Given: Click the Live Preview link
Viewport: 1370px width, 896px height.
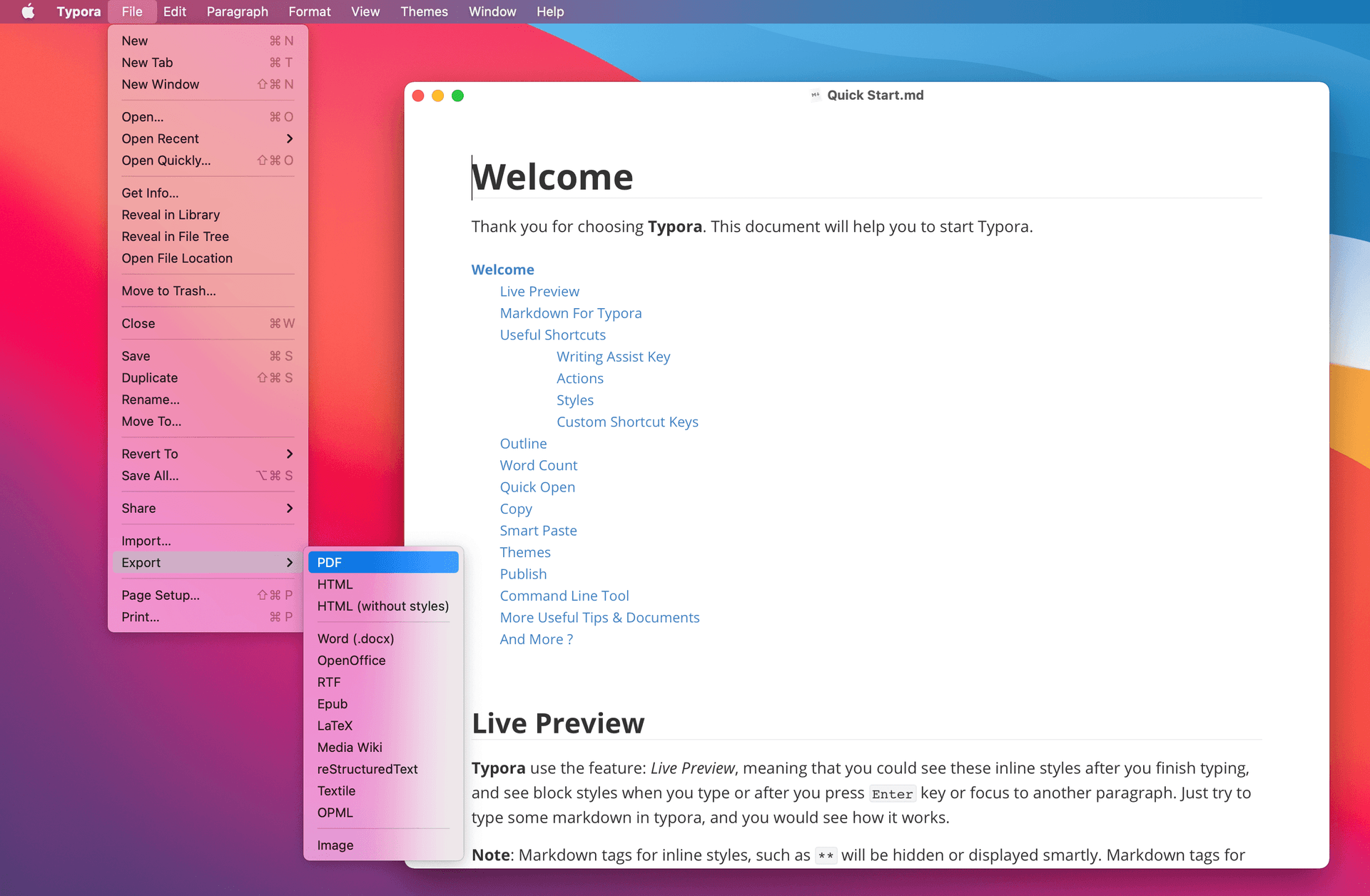Looking at the screenshot, I should click(540, 291).
